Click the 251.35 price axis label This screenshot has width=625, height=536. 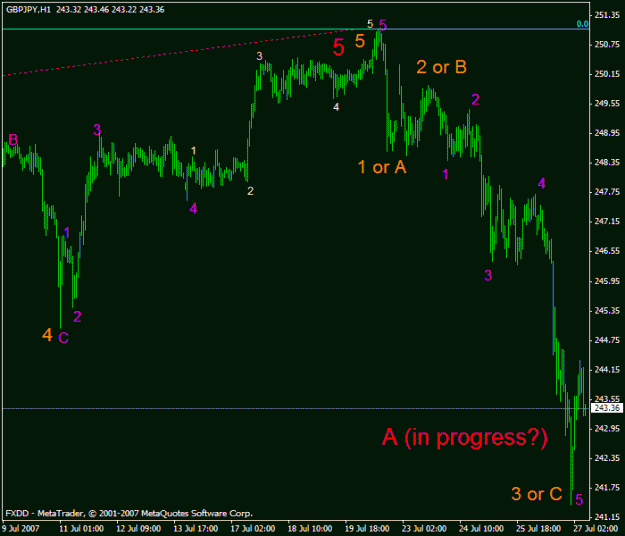pos(607,15)
